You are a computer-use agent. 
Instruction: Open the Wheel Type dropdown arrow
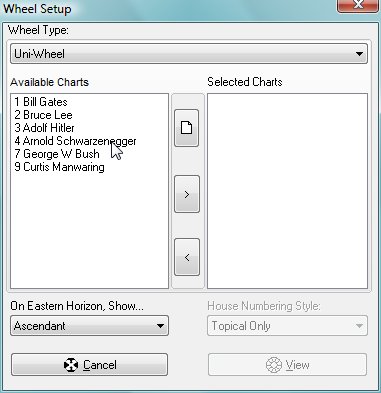(x=359, y=54)
